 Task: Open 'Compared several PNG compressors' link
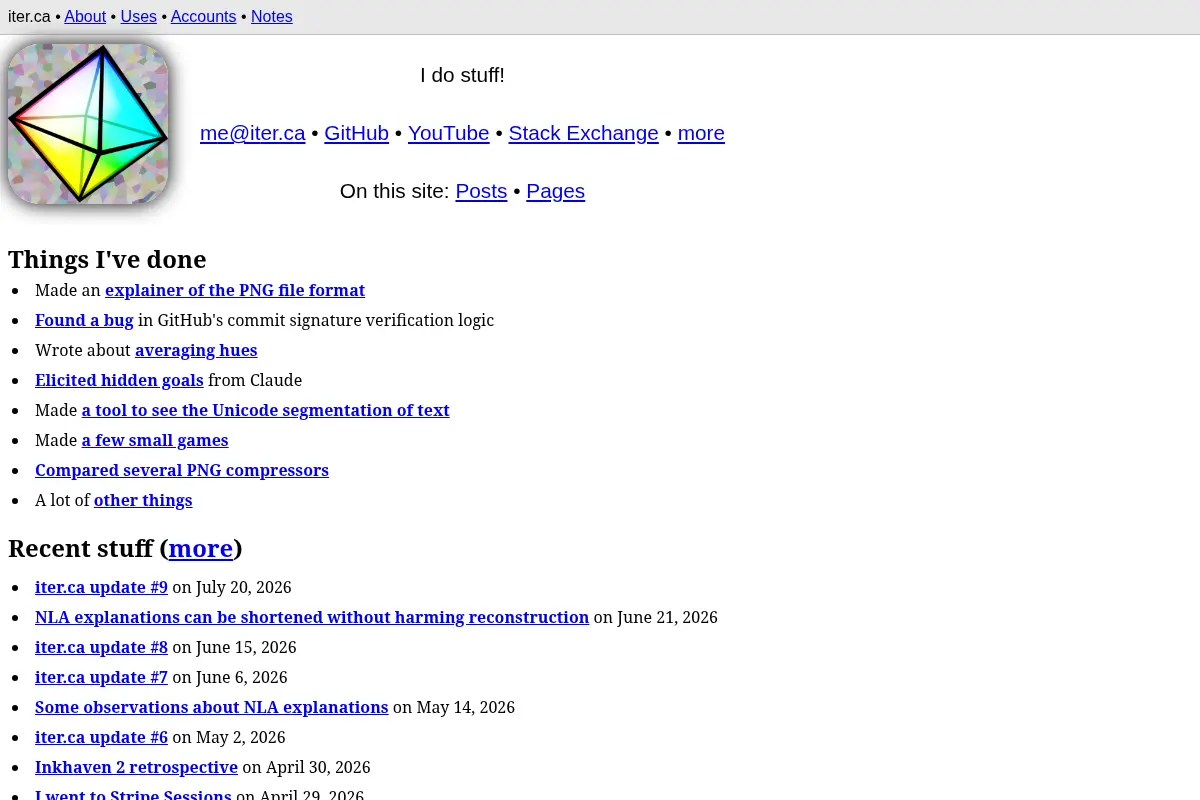pyautogui.click(x=182, y=470)
